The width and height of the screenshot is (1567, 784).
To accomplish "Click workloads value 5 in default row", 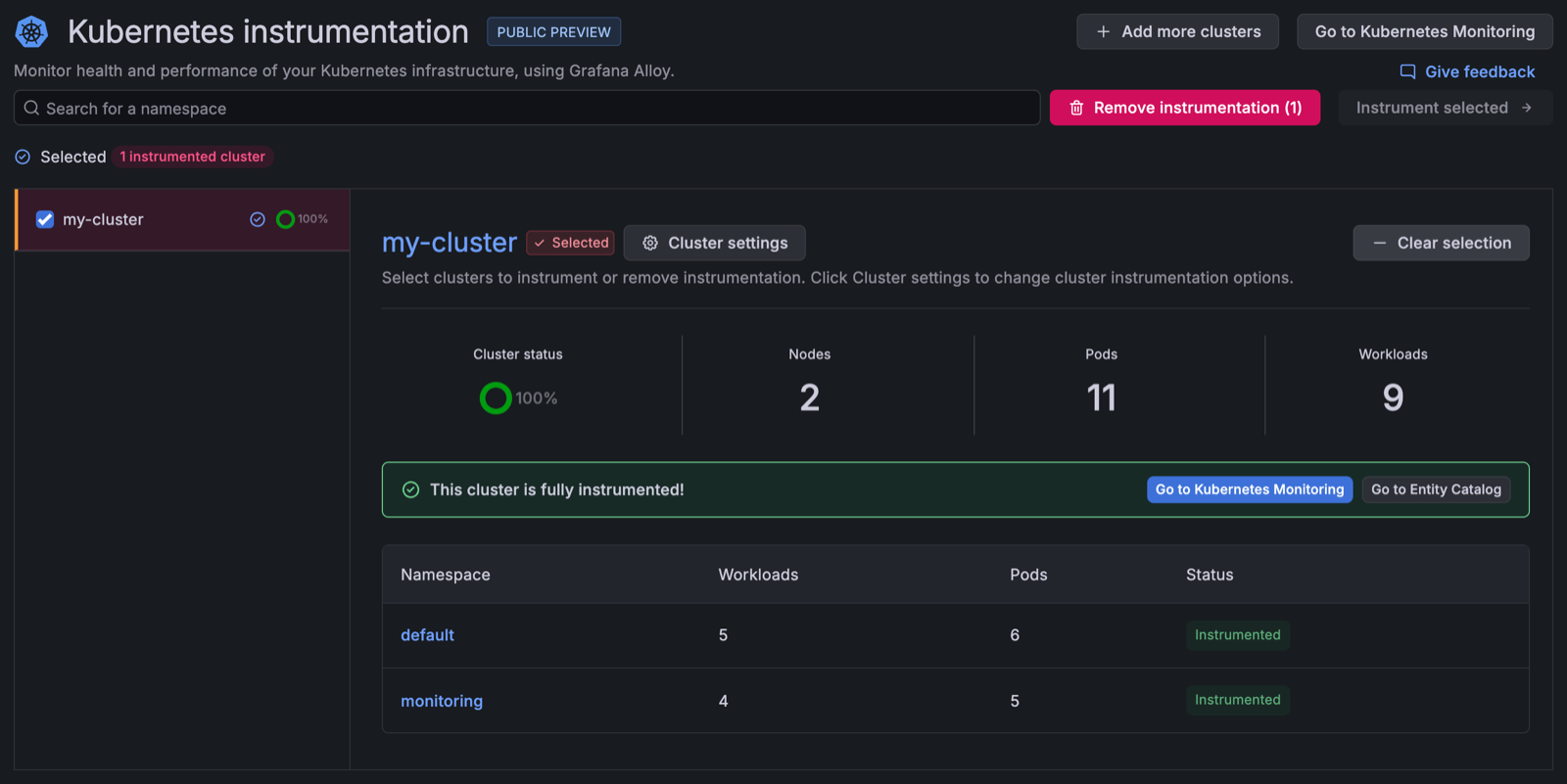I will pos(723,635).
